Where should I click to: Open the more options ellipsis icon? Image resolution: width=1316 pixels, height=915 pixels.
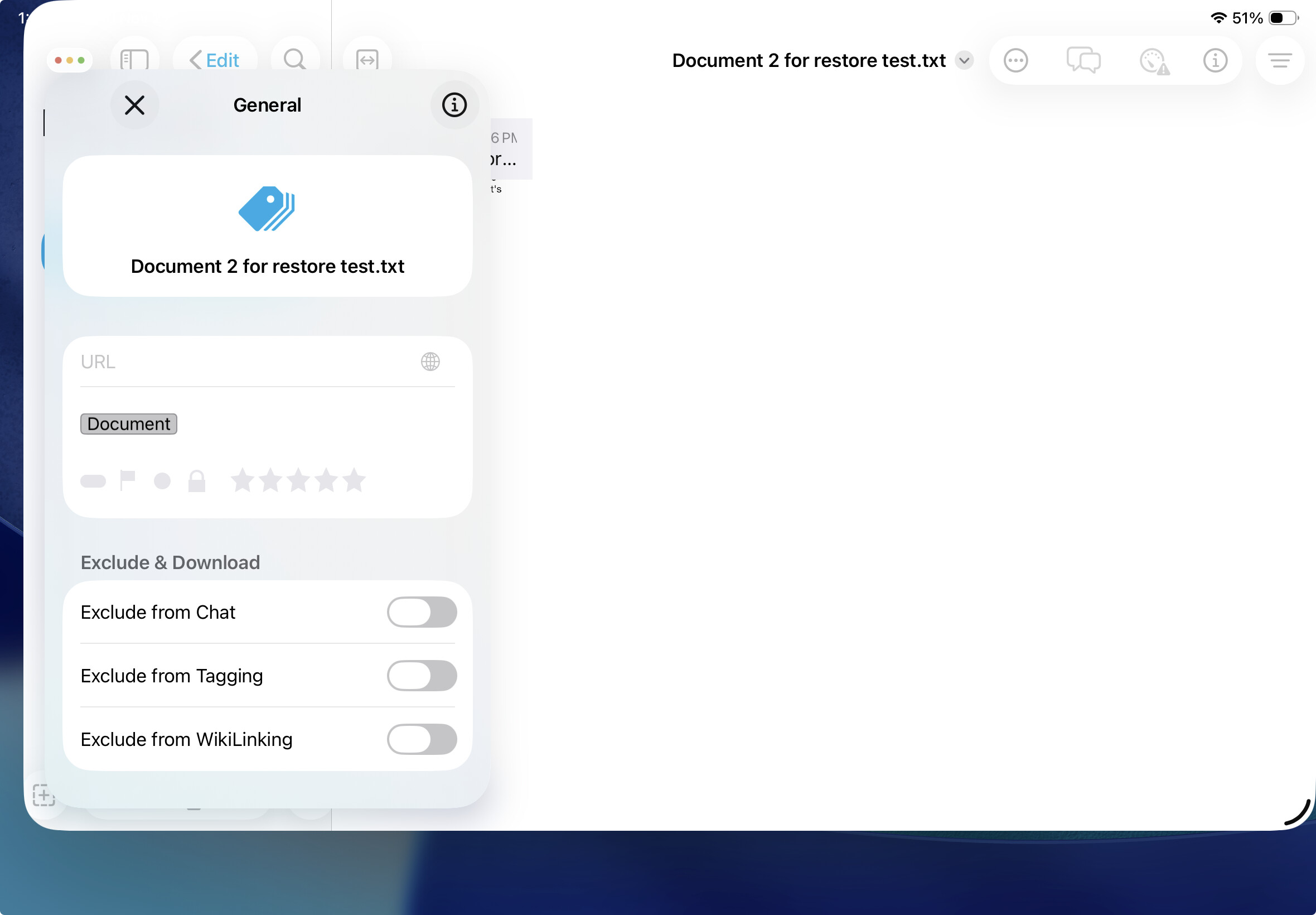[1015, 60]
